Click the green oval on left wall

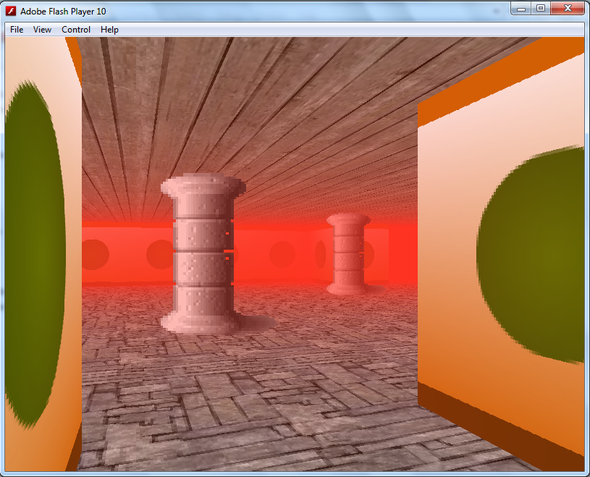coord(35,254)
